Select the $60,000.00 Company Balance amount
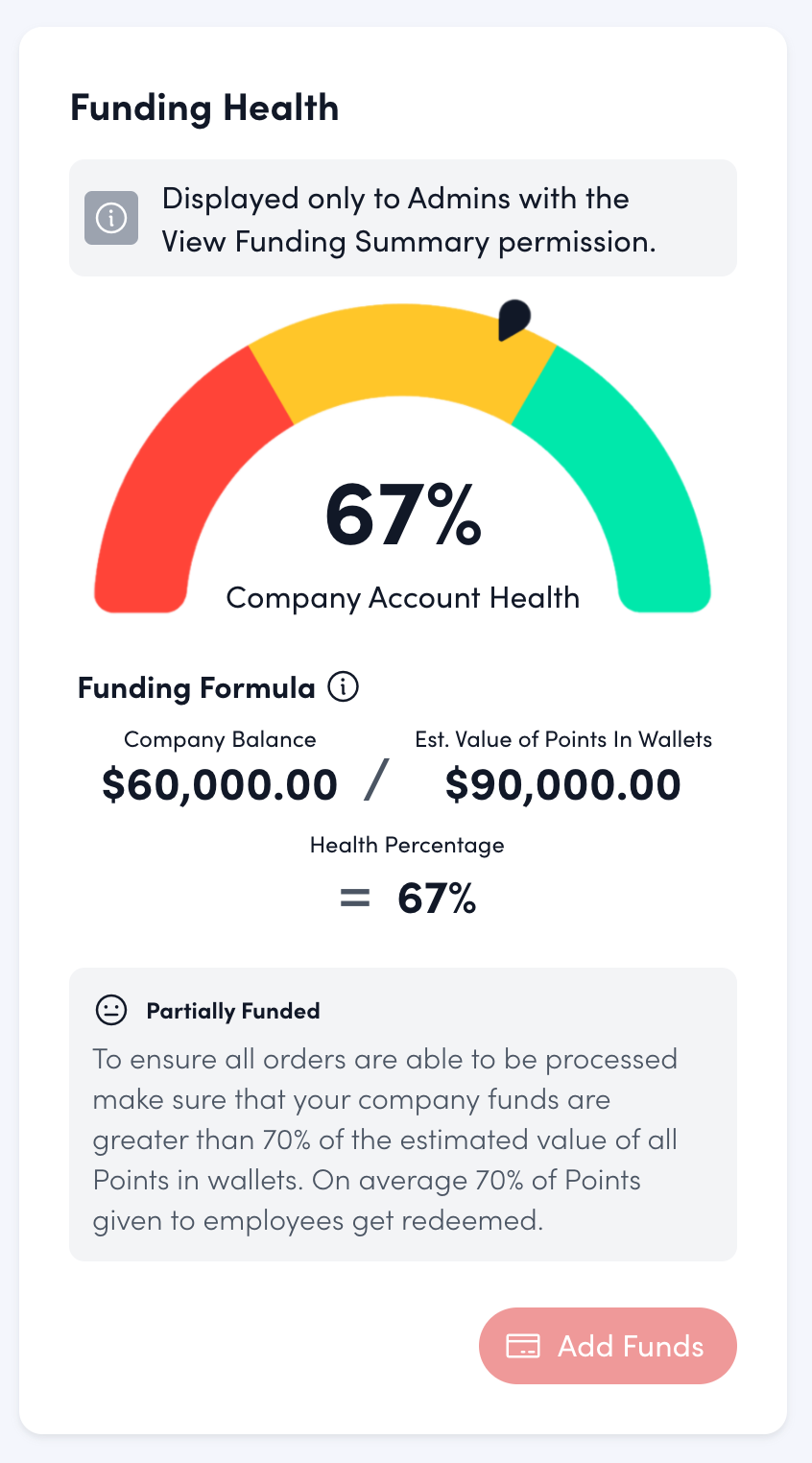 point(220,784)
